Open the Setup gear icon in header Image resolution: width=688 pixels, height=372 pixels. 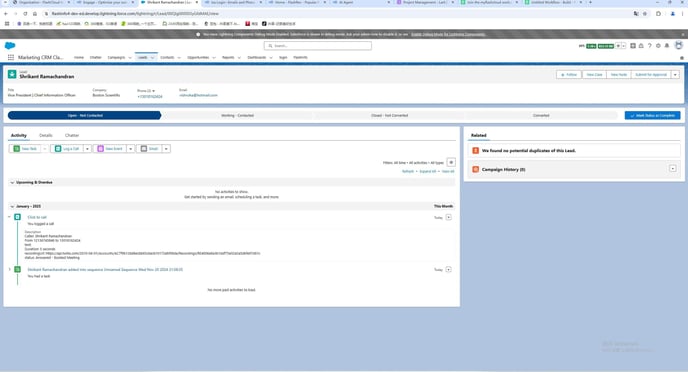pyautogui.click(x=658, y=46)
